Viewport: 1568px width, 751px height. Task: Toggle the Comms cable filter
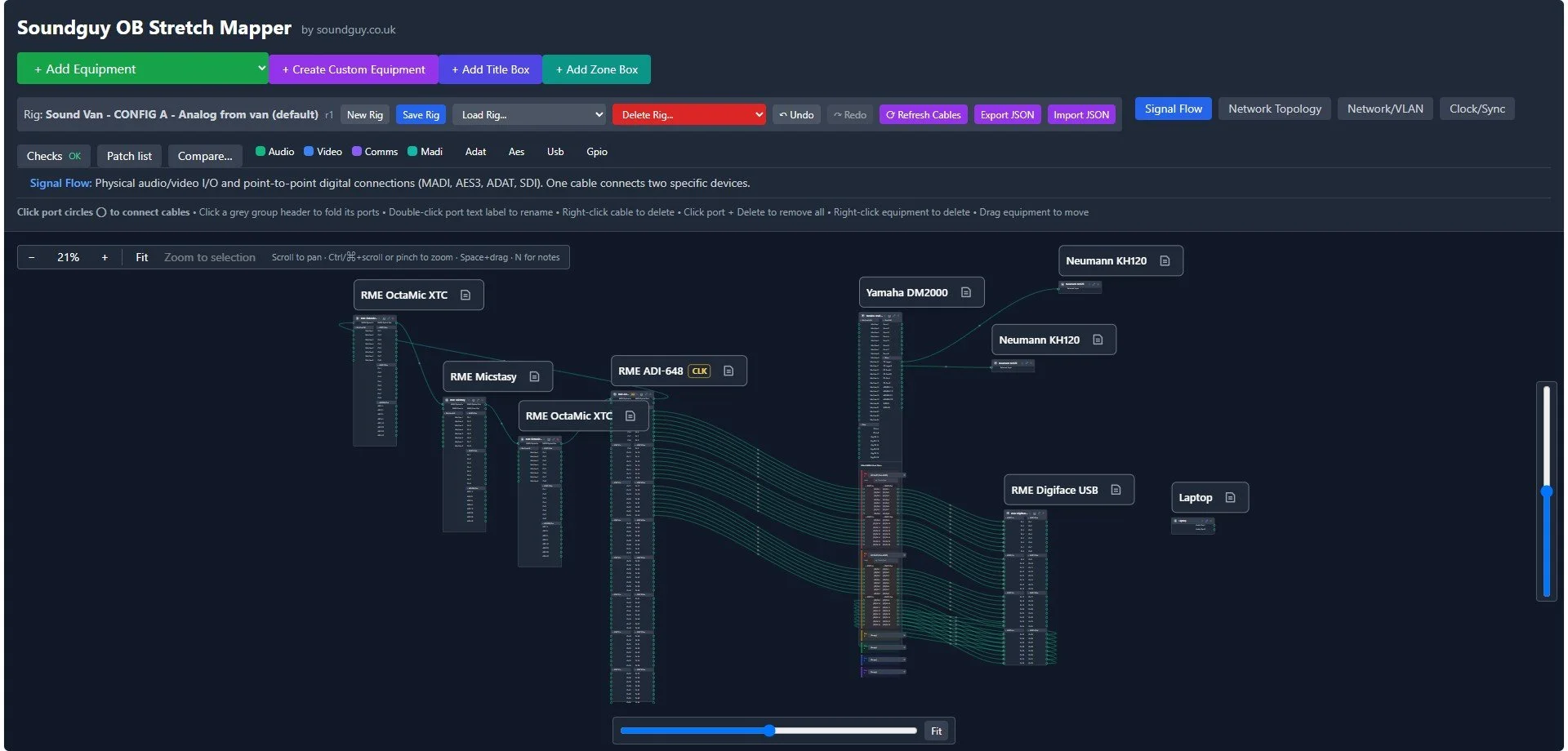(x=375, y=151)
